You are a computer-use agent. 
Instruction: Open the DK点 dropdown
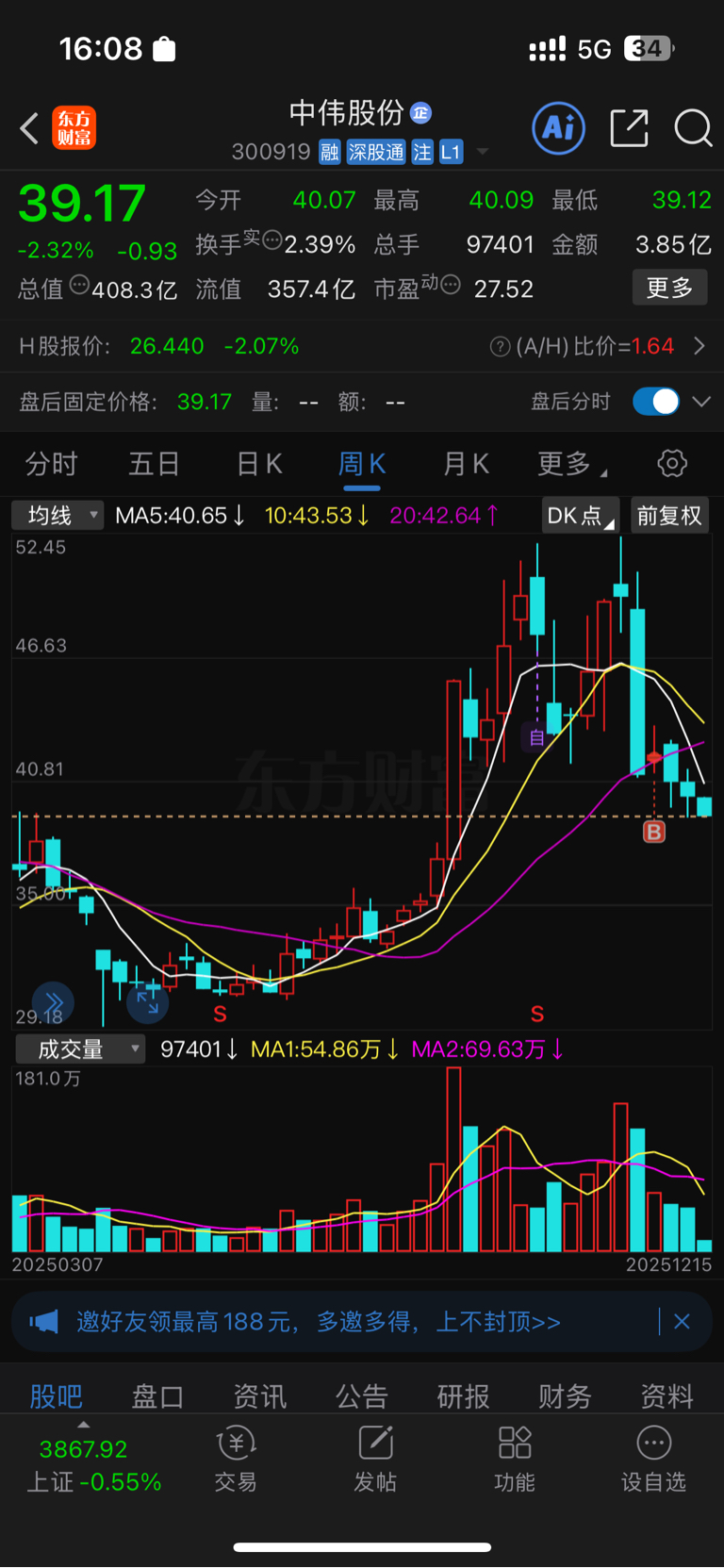581,516
